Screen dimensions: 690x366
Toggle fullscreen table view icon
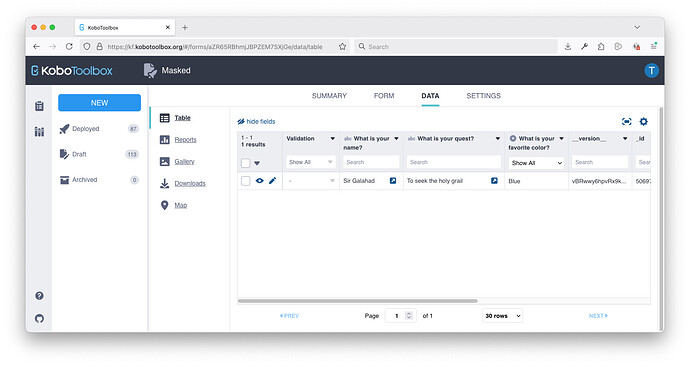click(627, 121)
